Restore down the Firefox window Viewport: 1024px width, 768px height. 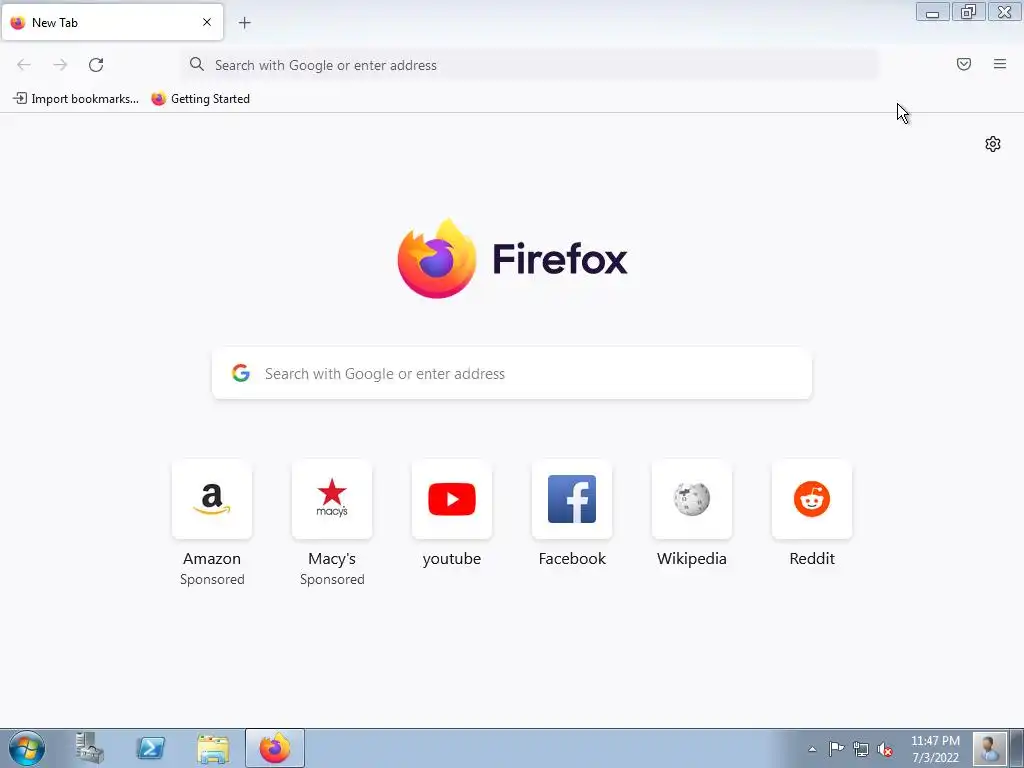pos(968,12)
